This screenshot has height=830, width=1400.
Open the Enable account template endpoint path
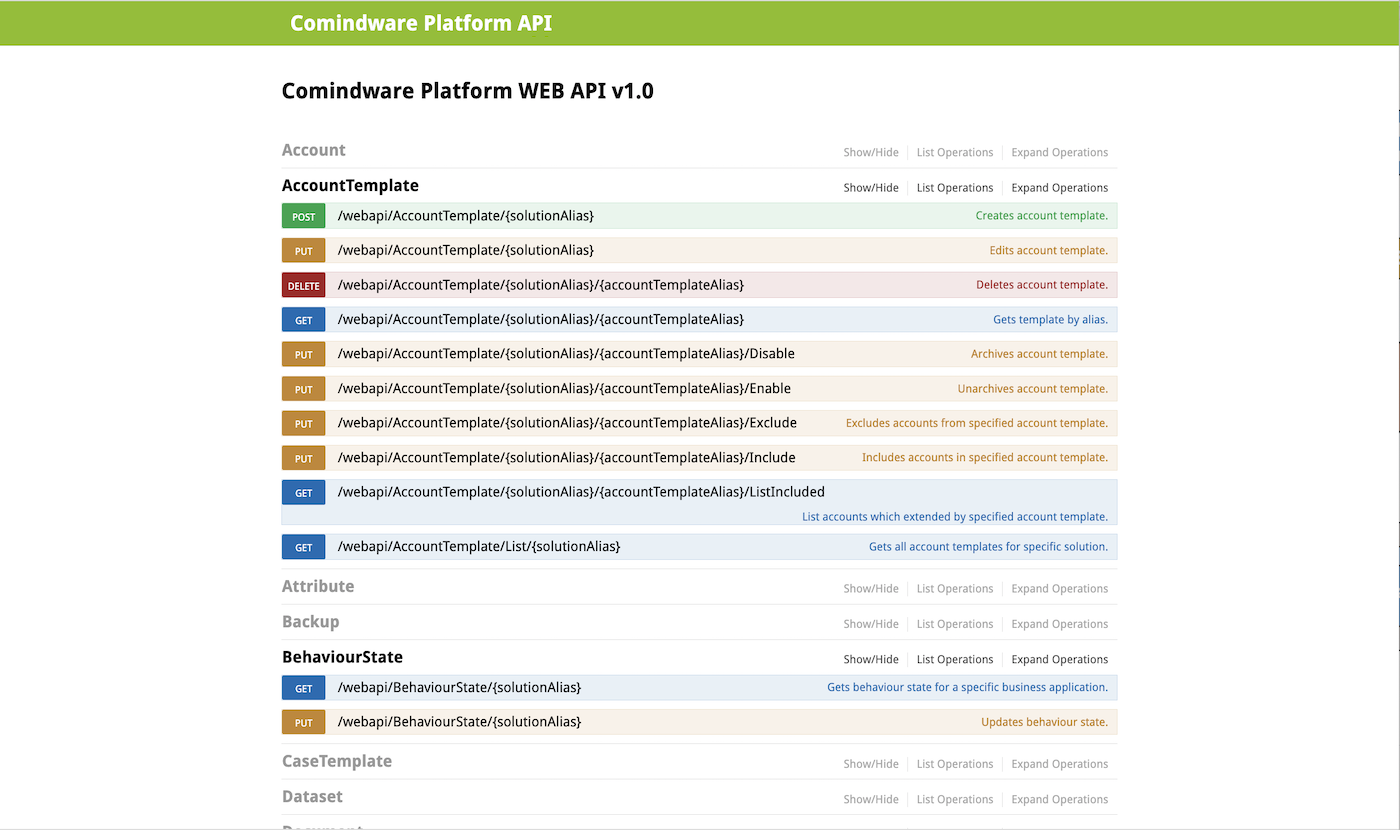(563, 389)
